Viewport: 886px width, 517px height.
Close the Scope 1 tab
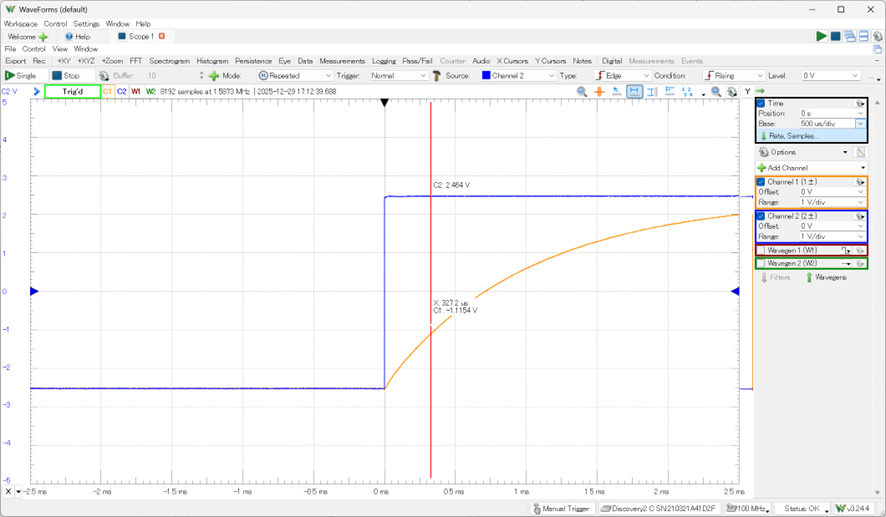162,36
